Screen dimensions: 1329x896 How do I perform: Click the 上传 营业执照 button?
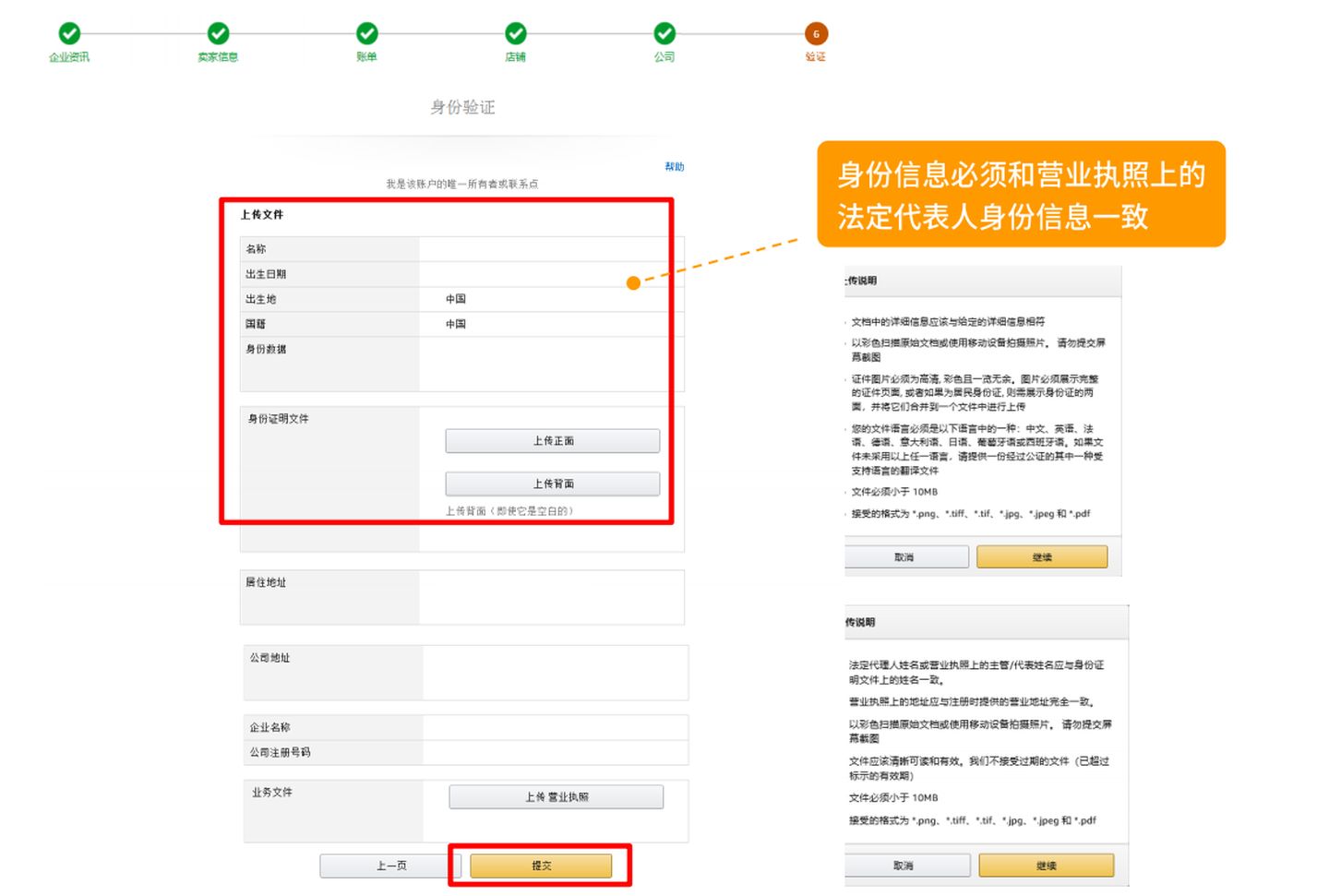click(557, 797)
